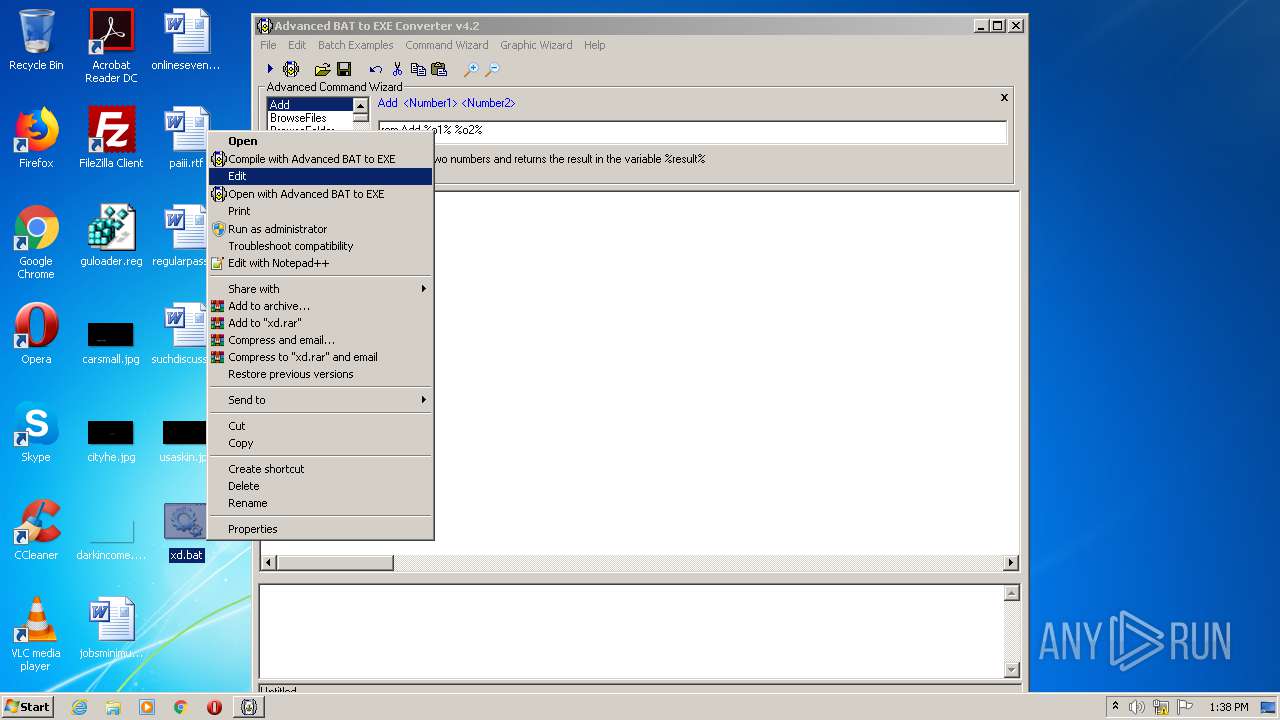Click the guloader.reg desktop file
Viewport: 1280px width, 720px height.
pyautogui.click(x=111, y=236)
